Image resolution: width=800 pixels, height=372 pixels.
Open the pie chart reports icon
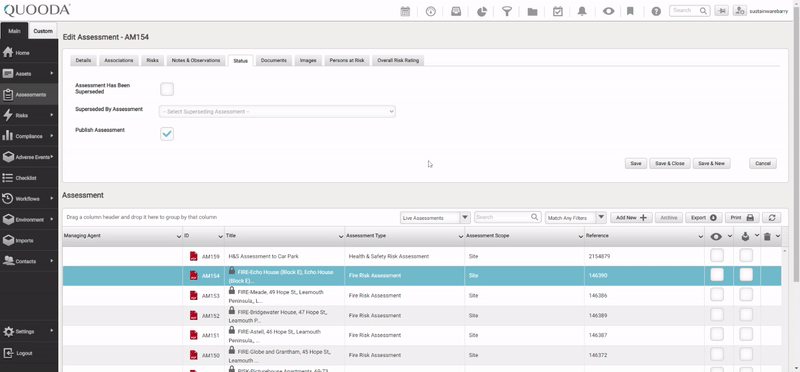[482, 11]
